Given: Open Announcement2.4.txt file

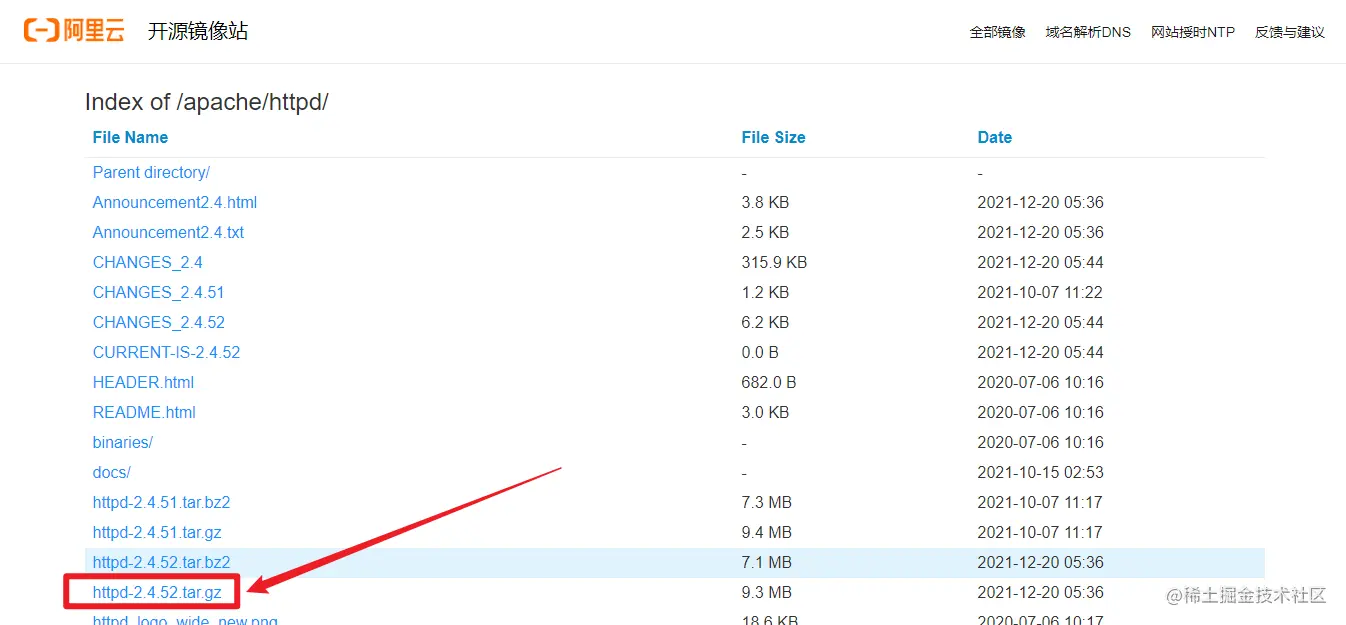Looking at the screenshot, I should (168, 232).
